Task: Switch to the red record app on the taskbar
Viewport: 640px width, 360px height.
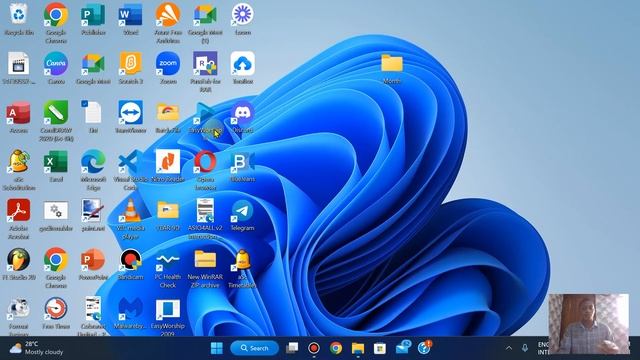Action: click(313, 348)
